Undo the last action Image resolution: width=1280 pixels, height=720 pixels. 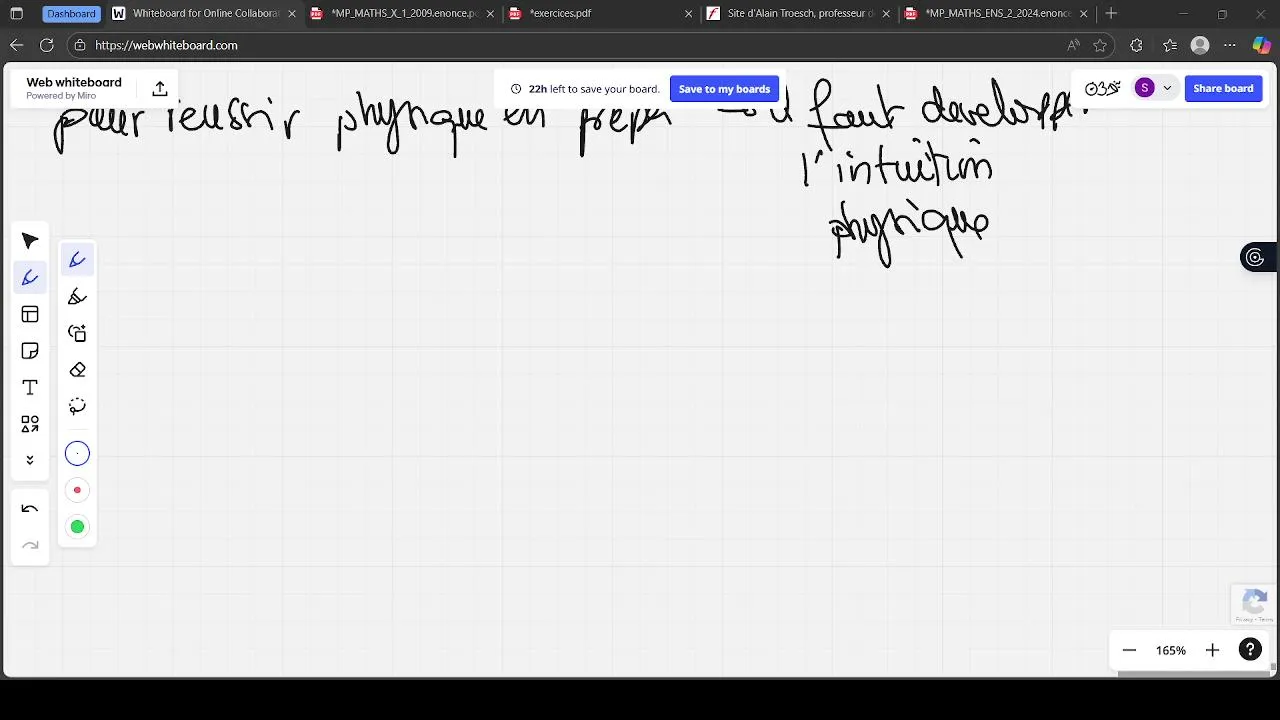point(30,509)
